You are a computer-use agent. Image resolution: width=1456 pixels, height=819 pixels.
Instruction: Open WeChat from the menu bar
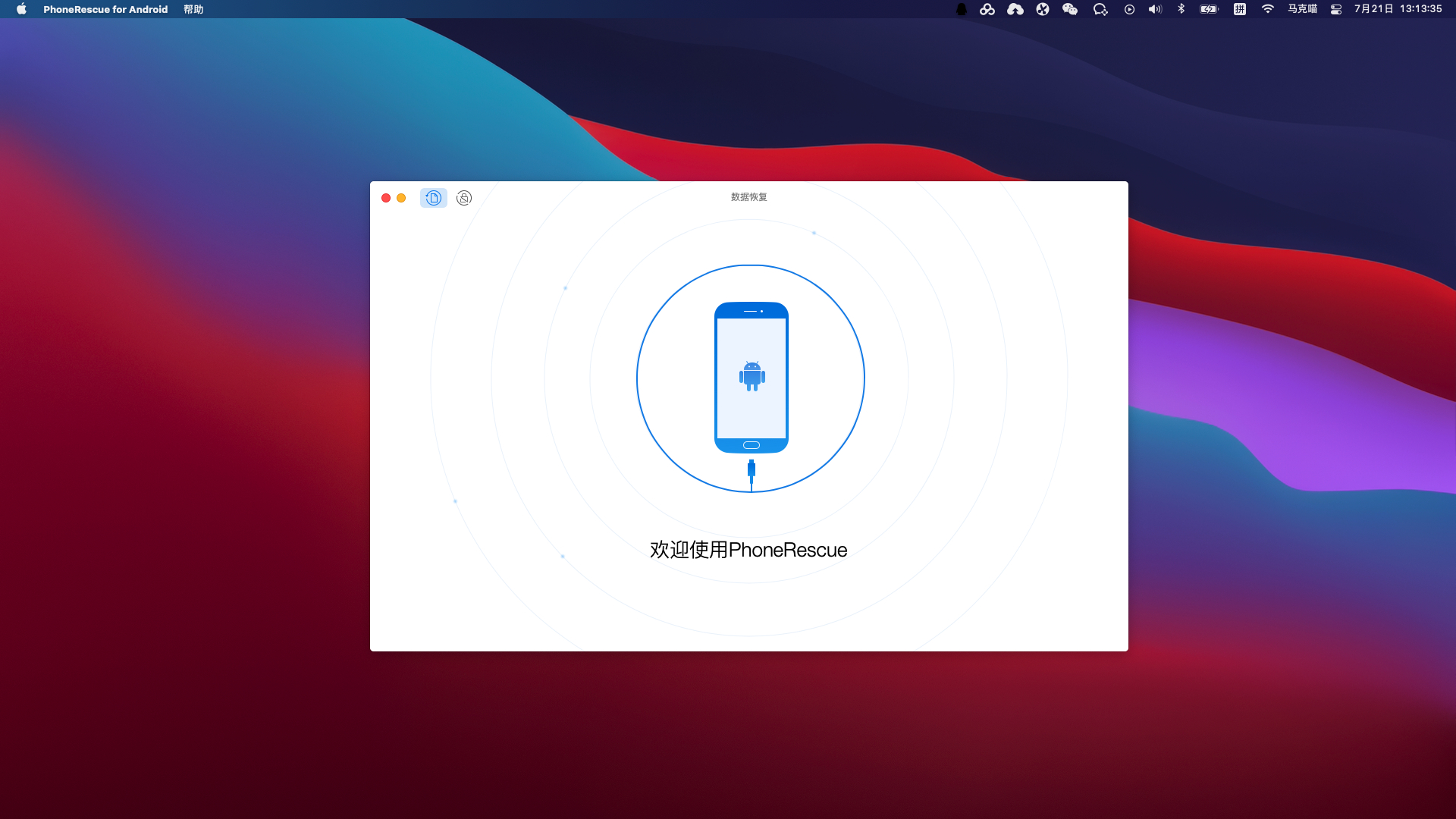click(x=1070, y=9)
